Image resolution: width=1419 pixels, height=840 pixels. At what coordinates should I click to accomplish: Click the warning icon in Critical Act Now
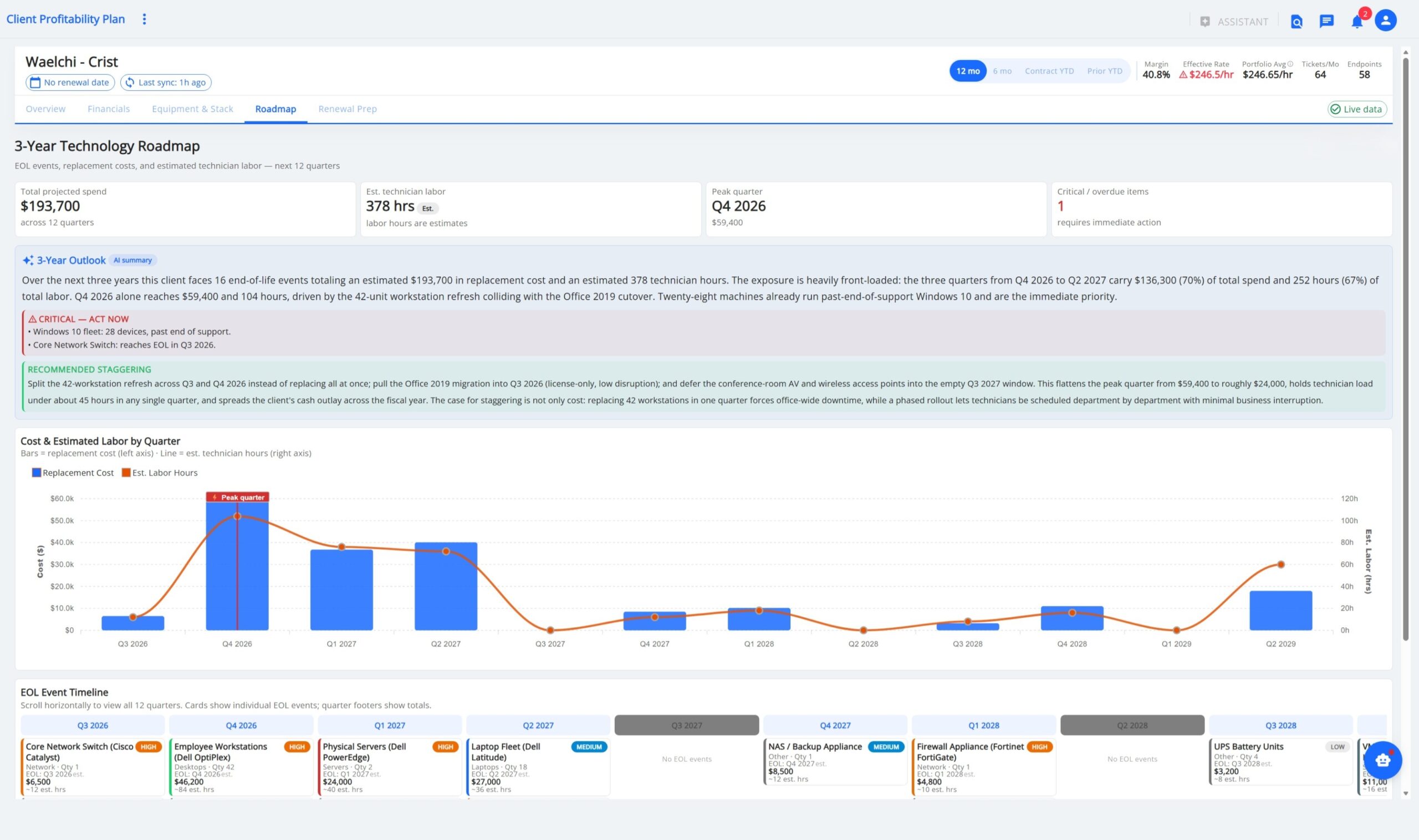point(32,319)
